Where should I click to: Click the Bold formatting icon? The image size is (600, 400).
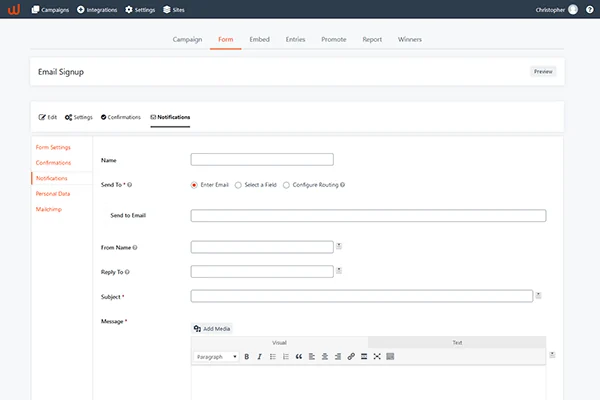(247, 356)
